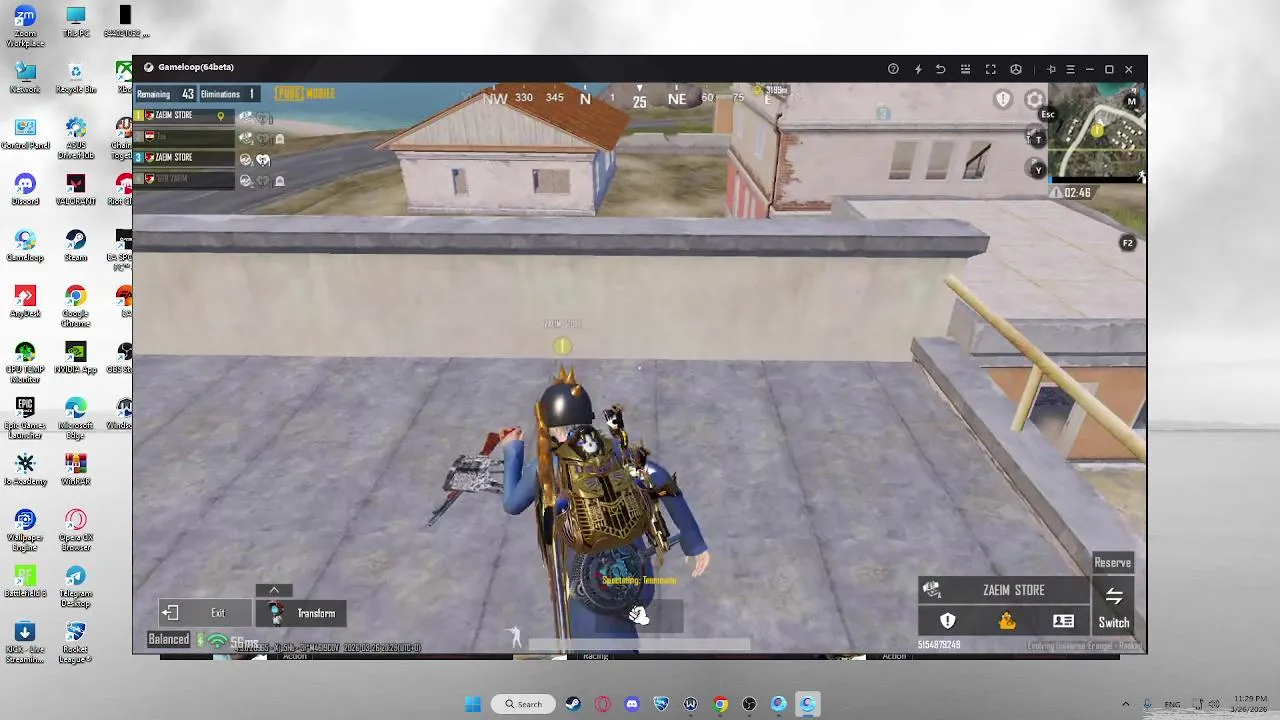Open NVIDIA App desktop shortcut

[76, 358]
